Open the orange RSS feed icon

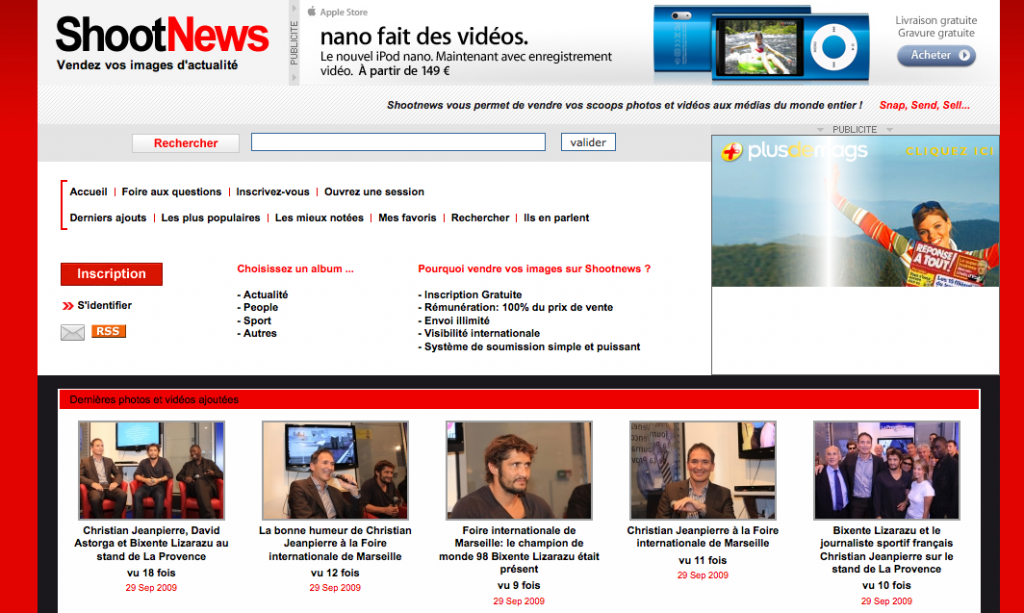tap(108, 331)
